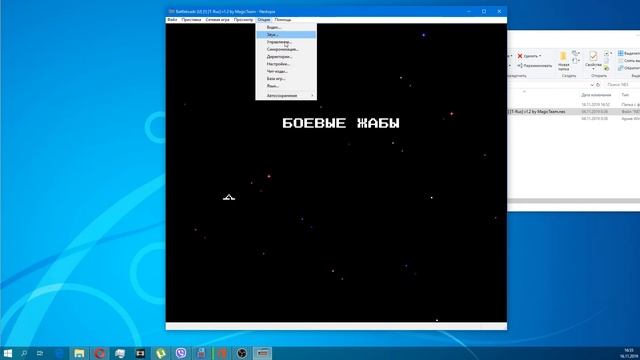640x360 pixels.
Task: Click Переименовать in the Explorer ribbon
Action: (534, 66)
